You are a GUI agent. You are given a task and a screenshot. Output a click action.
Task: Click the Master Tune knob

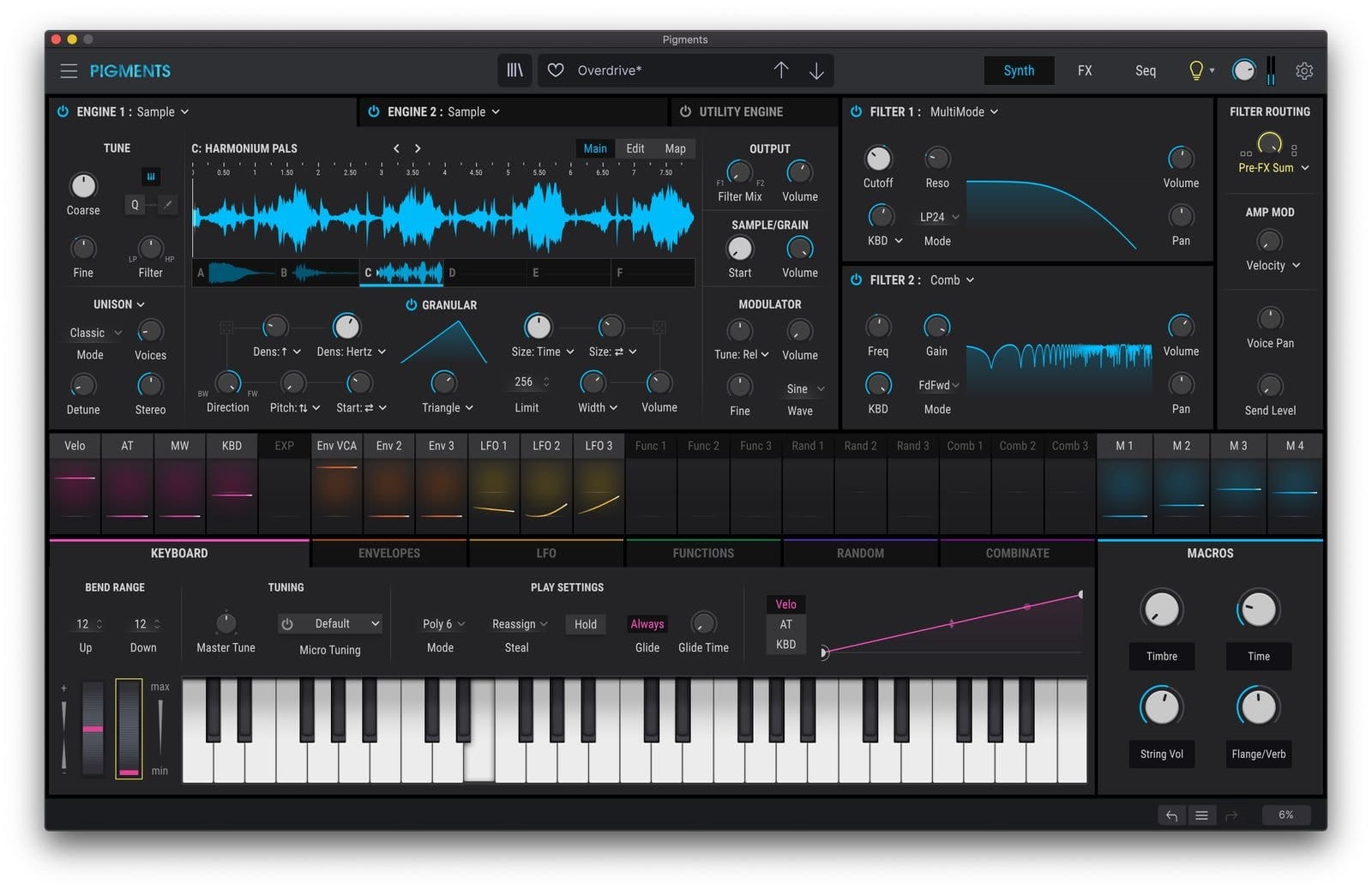pyautogui.click(x=226, y=623)
